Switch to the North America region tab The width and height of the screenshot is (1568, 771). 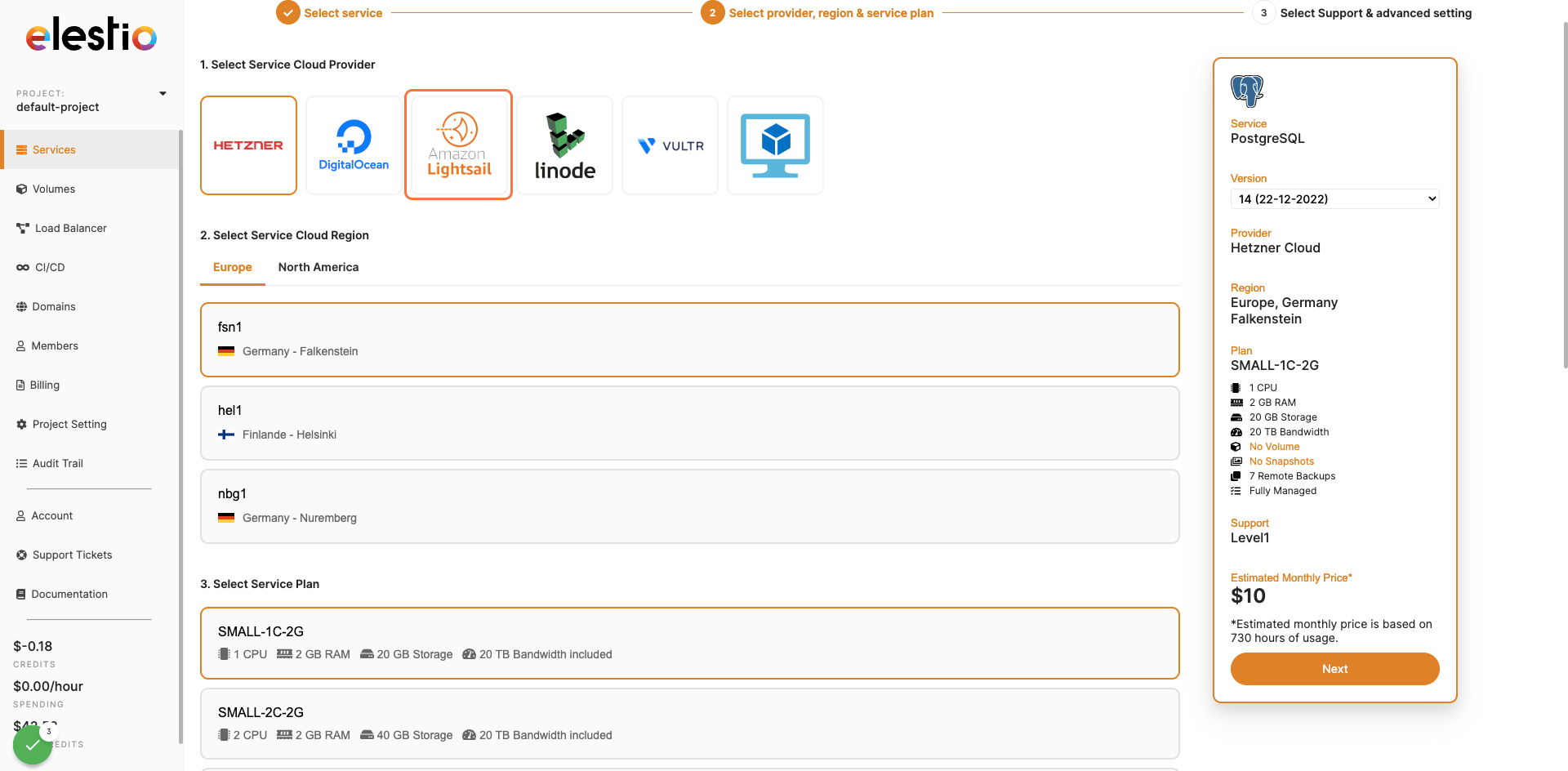(x=318, y=267)
